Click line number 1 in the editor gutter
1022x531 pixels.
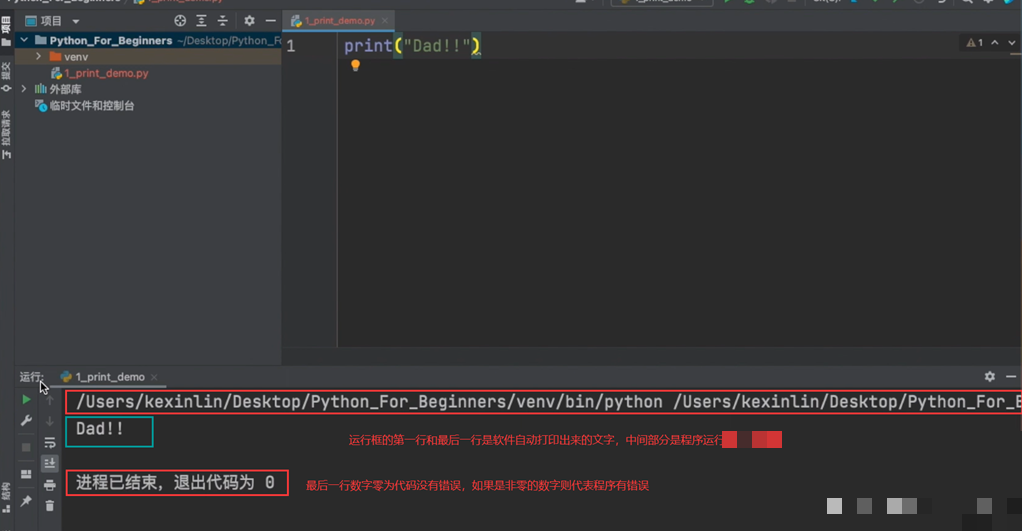(291, 46)
